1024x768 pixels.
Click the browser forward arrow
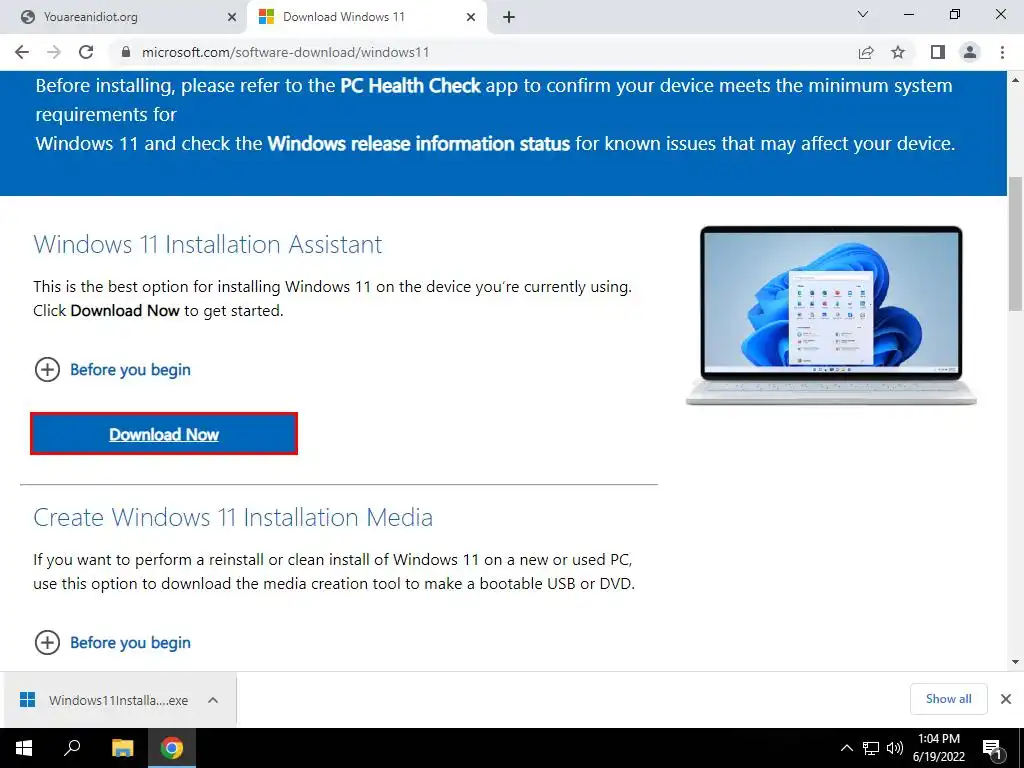coord(54,52)
